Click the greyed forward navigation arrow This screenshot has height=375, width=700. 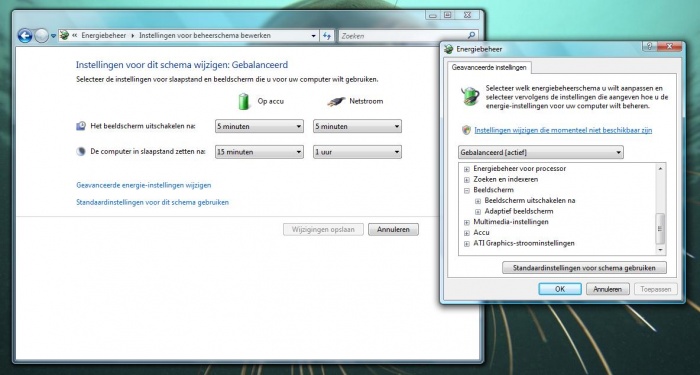click(42, 36)
